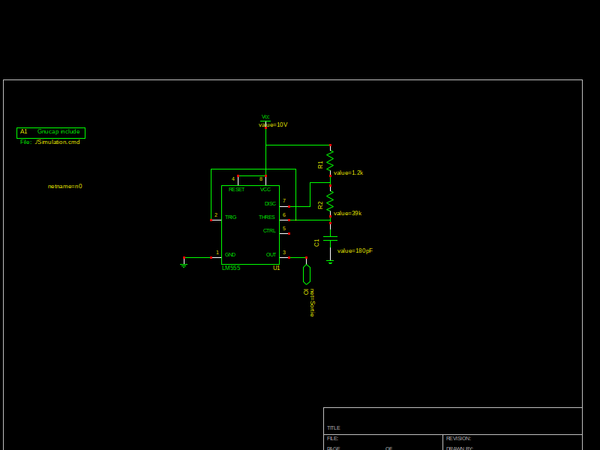Screen dimensions: 600x450
Task: Select the netname=n0 label
Action: point(65,186)
